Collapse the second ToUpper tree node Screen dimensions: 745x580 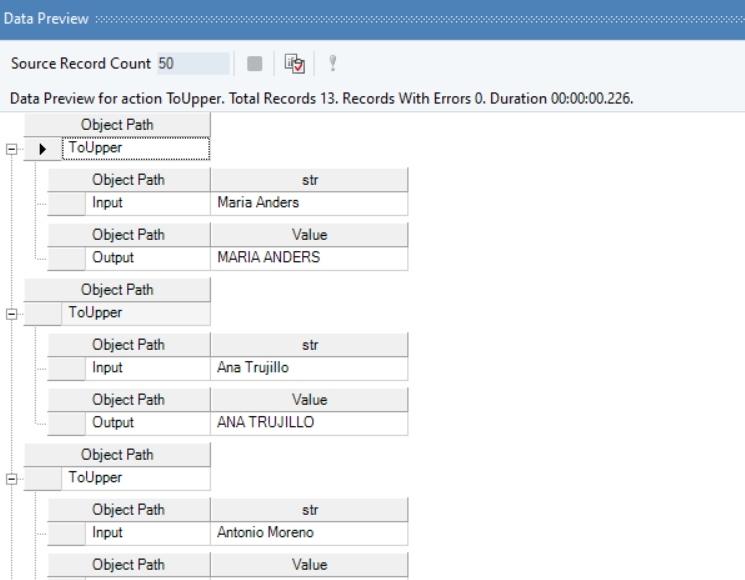click(x=11, y=313)
